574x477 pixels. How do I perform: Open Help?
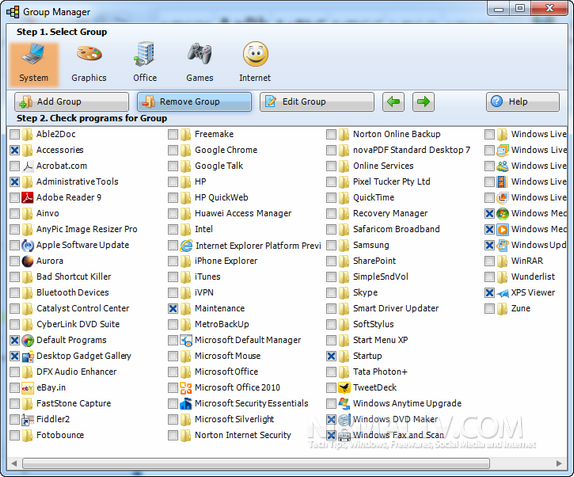(523, 102)
